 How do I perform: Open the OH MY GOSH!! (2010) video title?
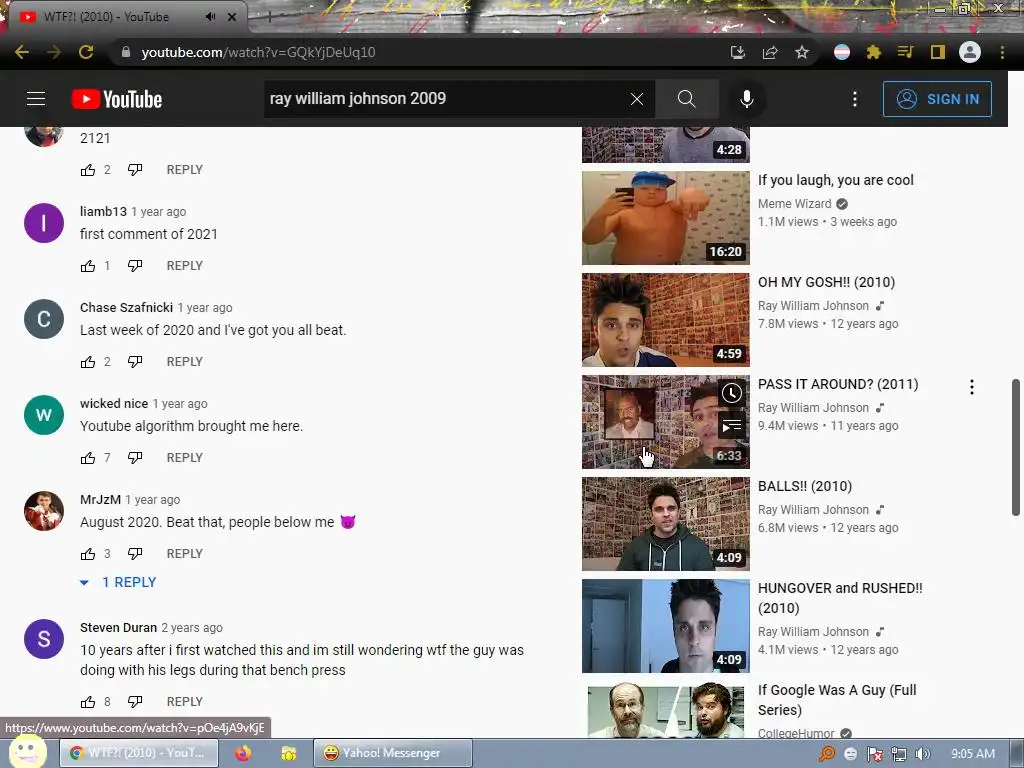[826, 282]
